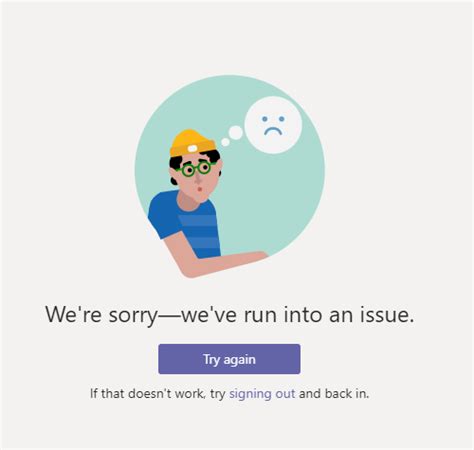
Task: Click the Try again button
Action: pos(229,359)
